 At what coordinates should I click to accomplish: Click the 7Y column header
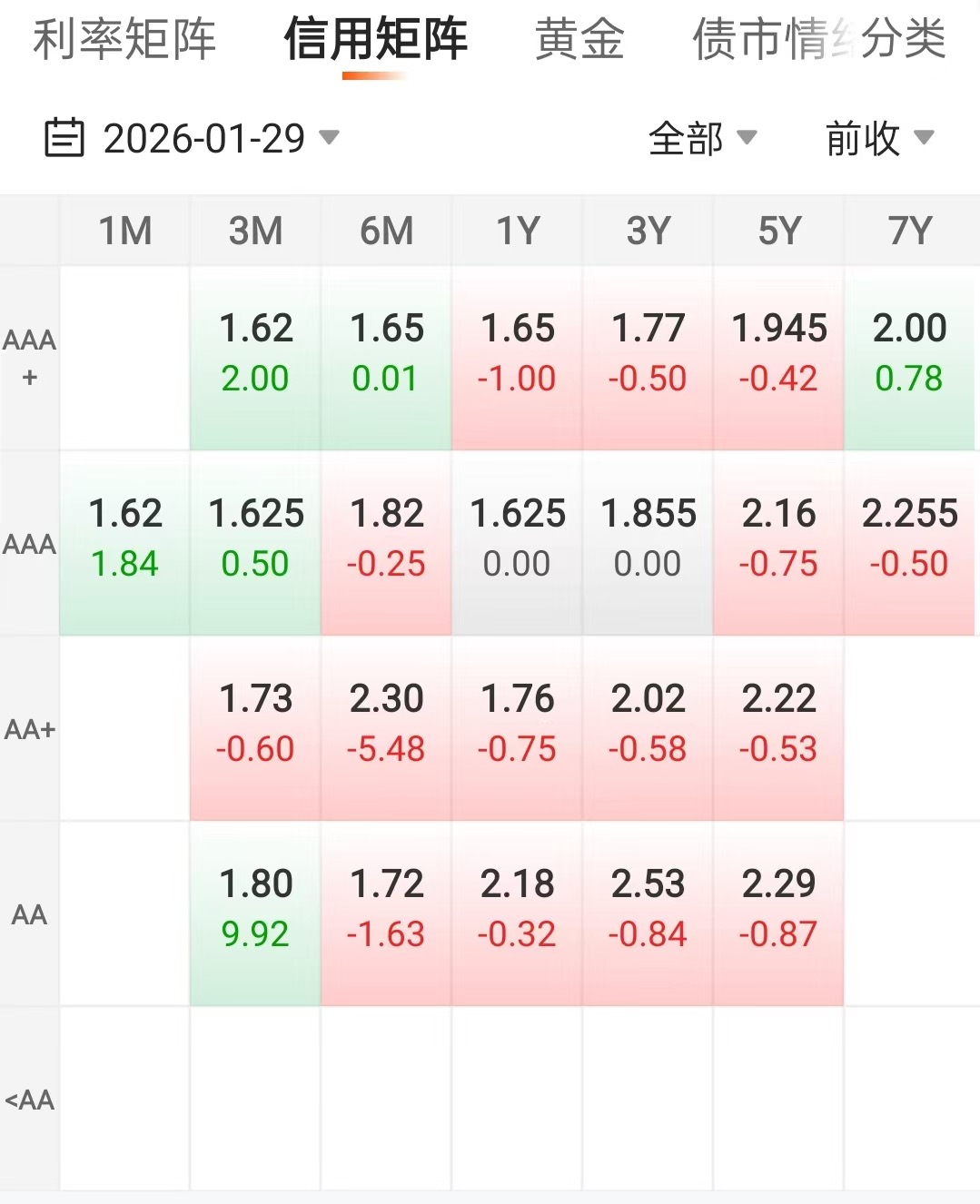[910, 231]
